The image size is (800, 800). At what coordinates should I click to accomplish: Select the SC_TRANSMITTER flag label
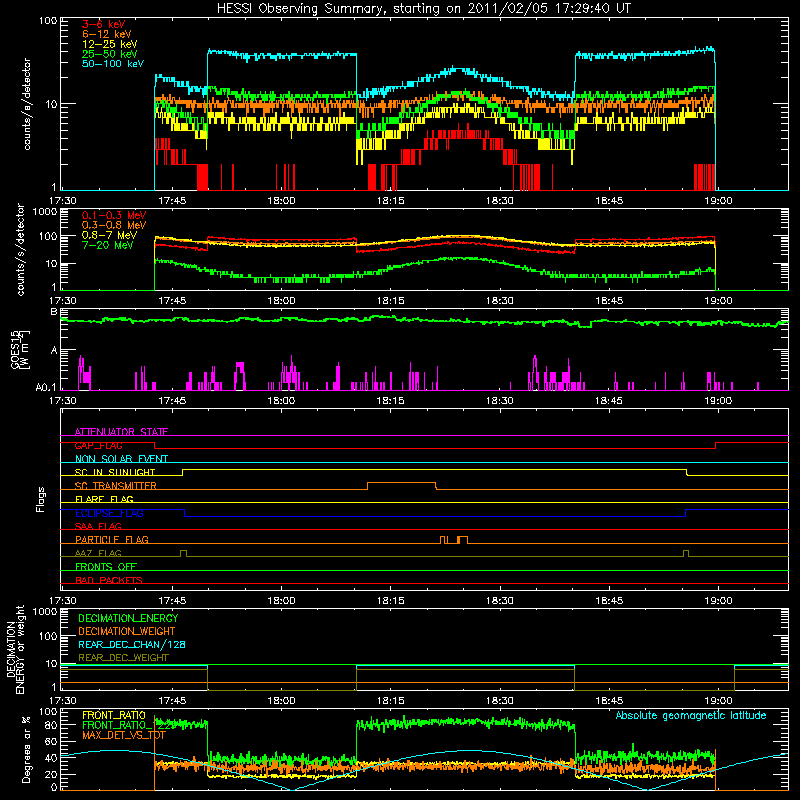(116, 486)
